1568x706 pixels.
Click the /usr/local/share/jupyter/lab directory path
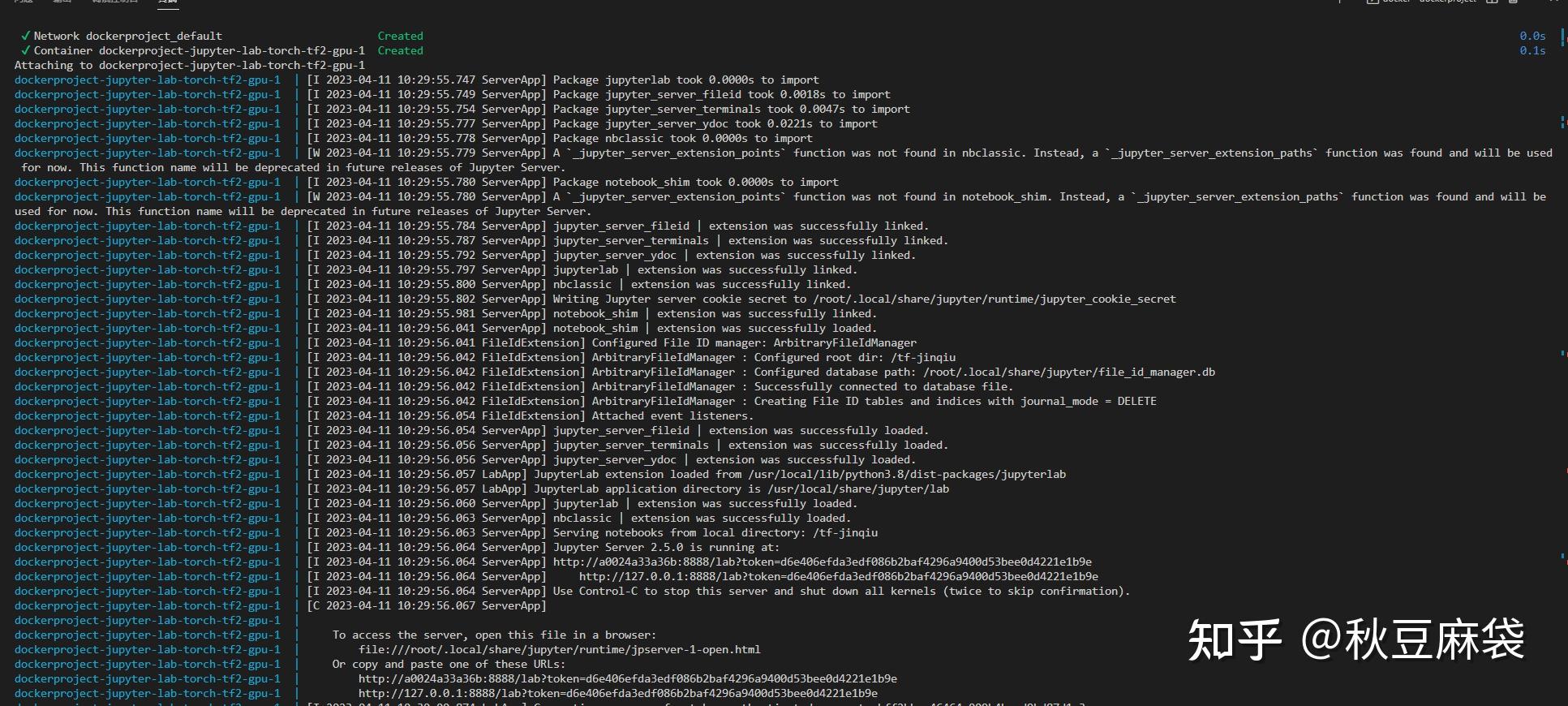(x=848, y=489)
